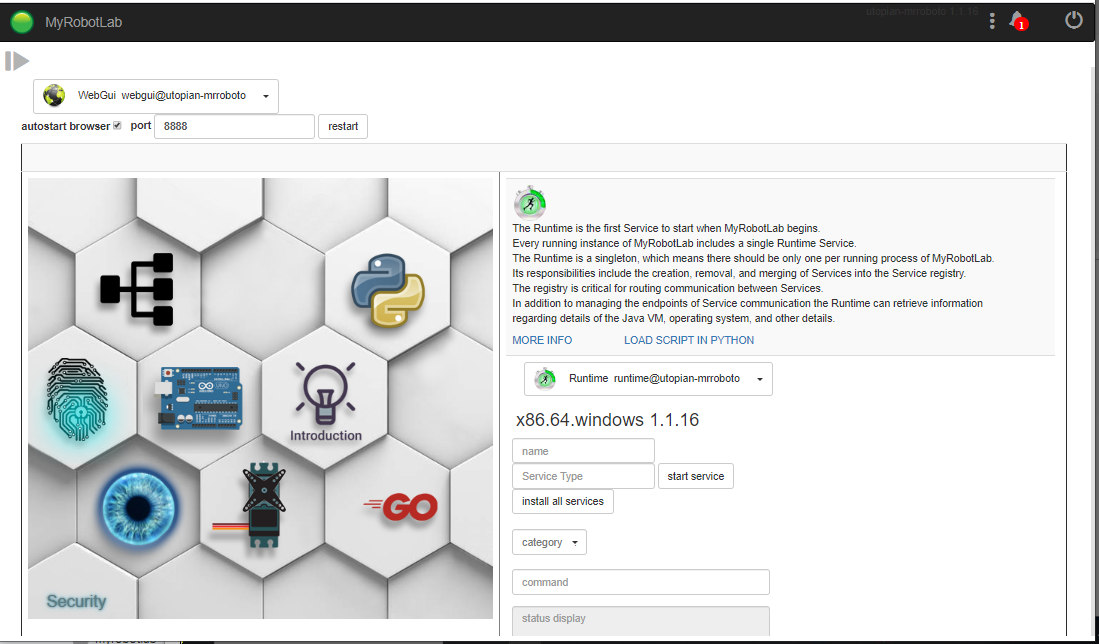Screen dimensions: 1099x644
Task: Click the restart button
Action: (343, 126)
